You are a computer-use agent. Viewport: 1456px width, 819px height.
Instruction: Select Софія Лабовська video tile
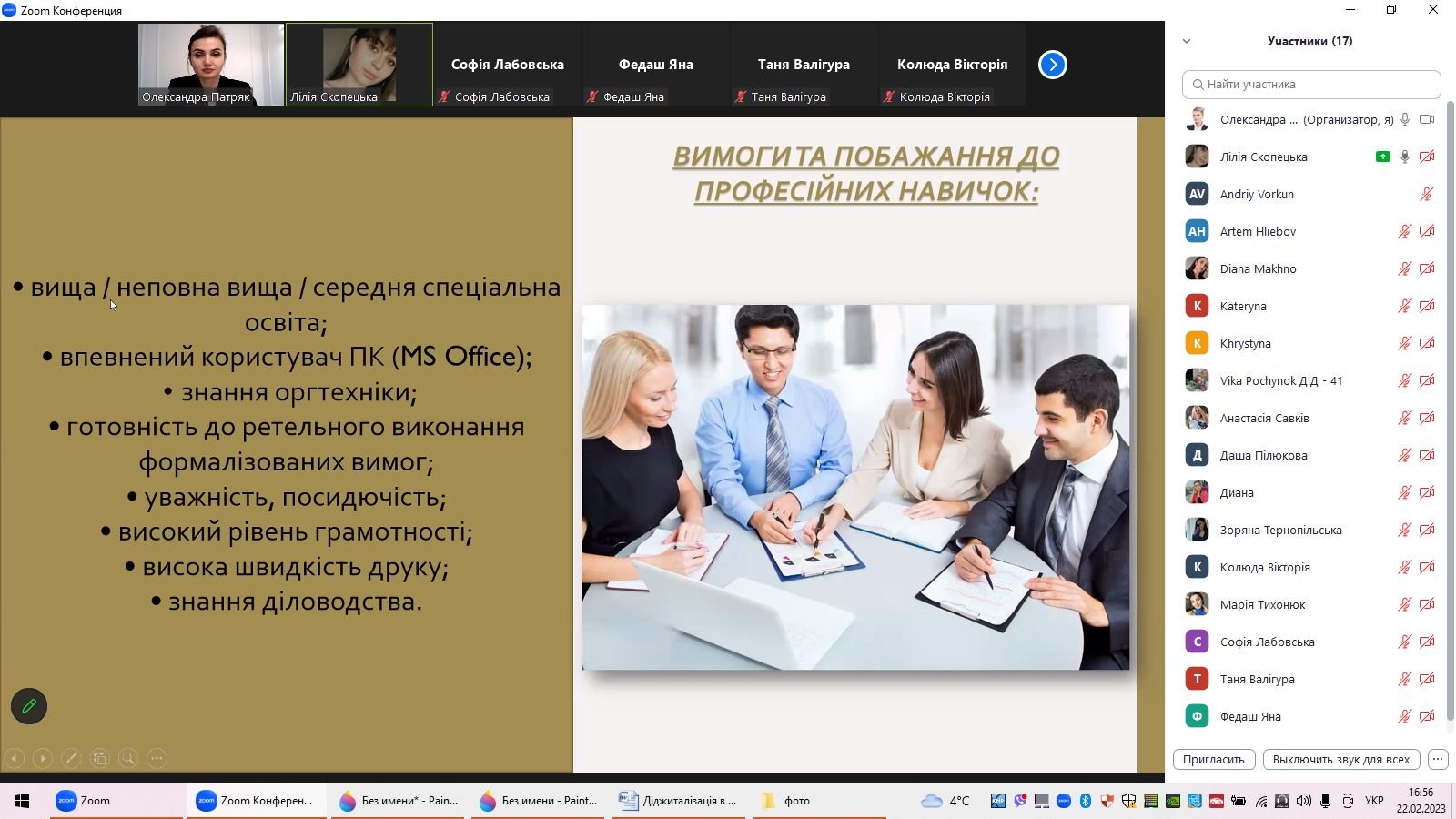point(508,65)
